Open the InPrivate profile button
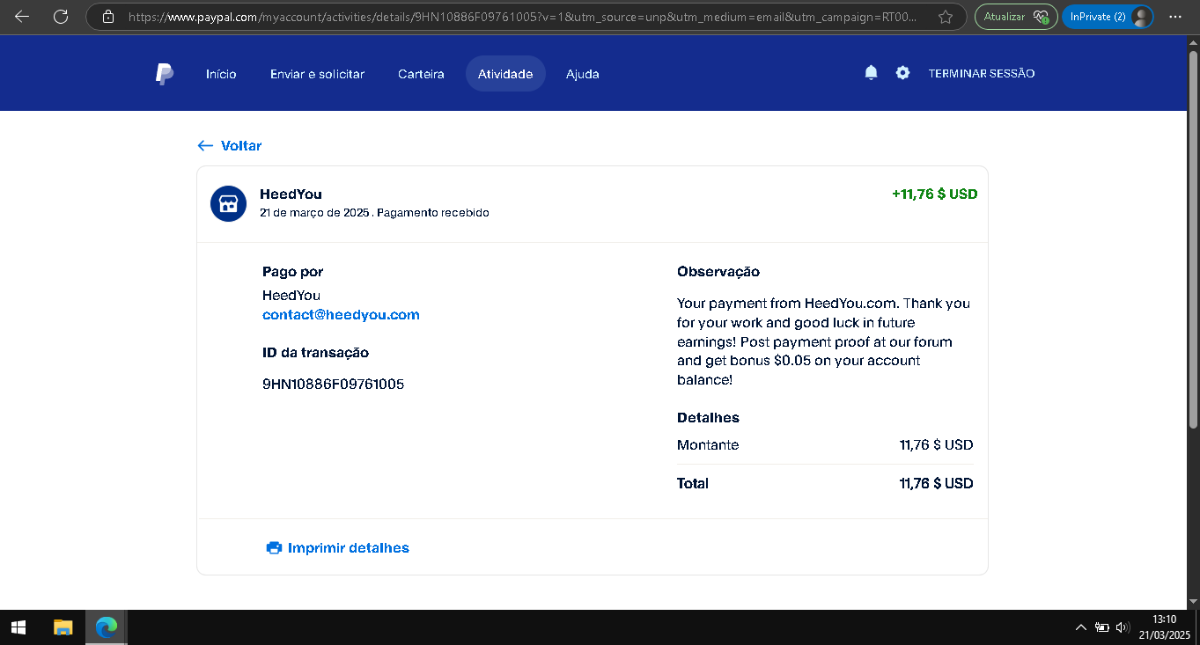This screenshot has width=1200, height=645. (1108, 17)
